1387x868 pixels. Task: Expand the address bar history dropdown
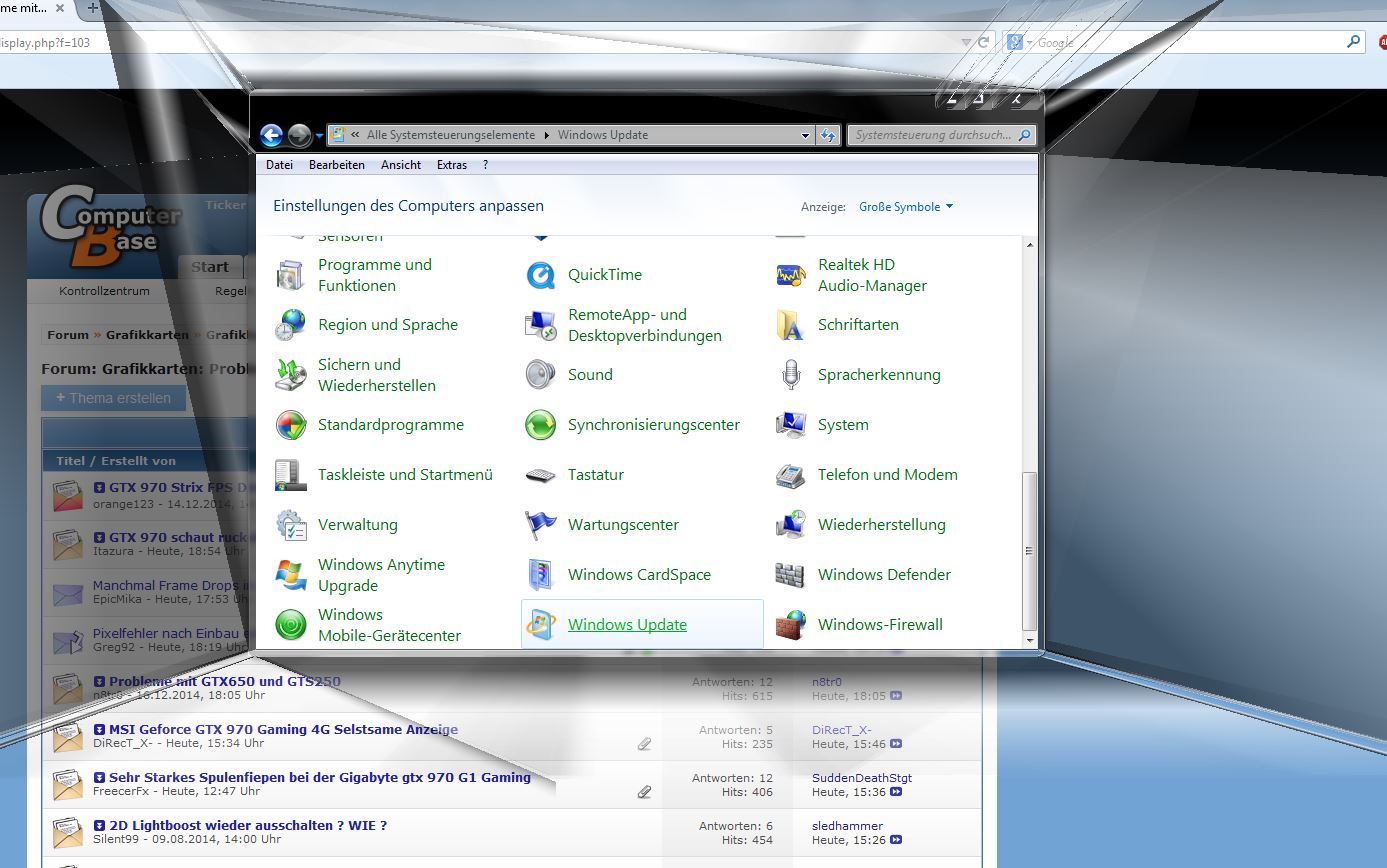click(806, 135)
